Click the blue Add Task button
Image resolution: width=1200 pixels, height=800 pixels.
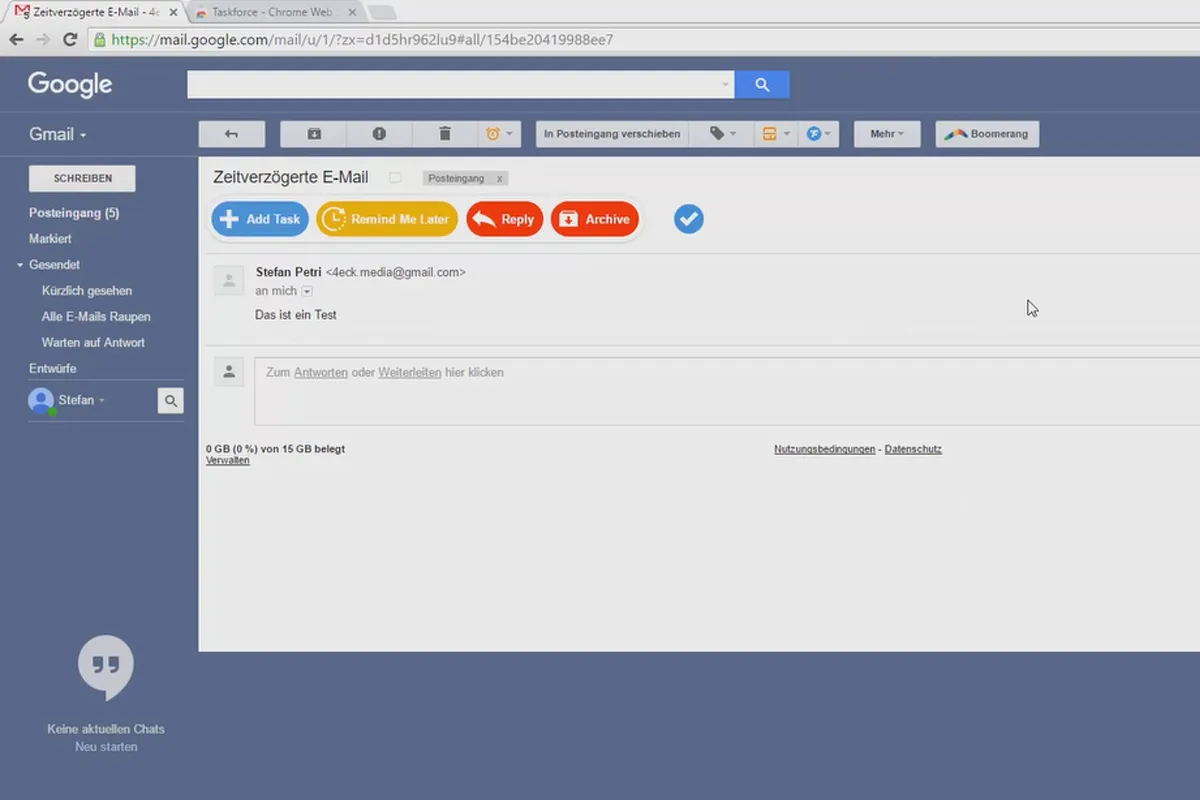pos(260,219)
